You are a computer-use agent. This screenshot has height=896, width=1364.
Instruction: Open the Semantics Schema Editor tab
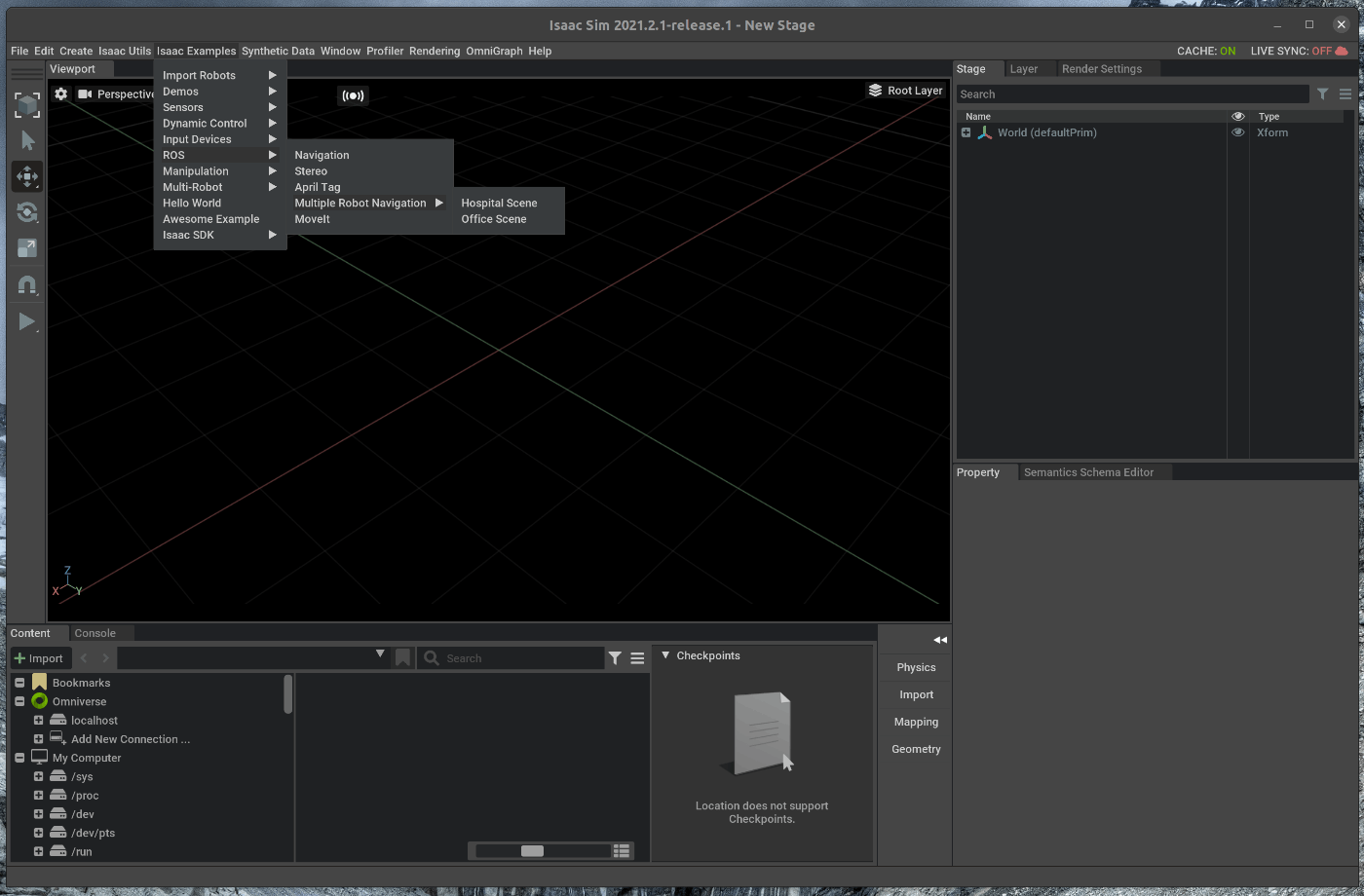[x=1088, y=472]
